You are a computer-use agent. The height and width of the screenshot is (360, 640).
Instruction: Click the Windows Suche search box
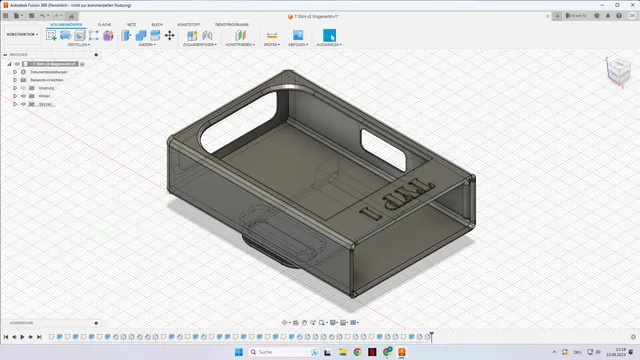283,352
